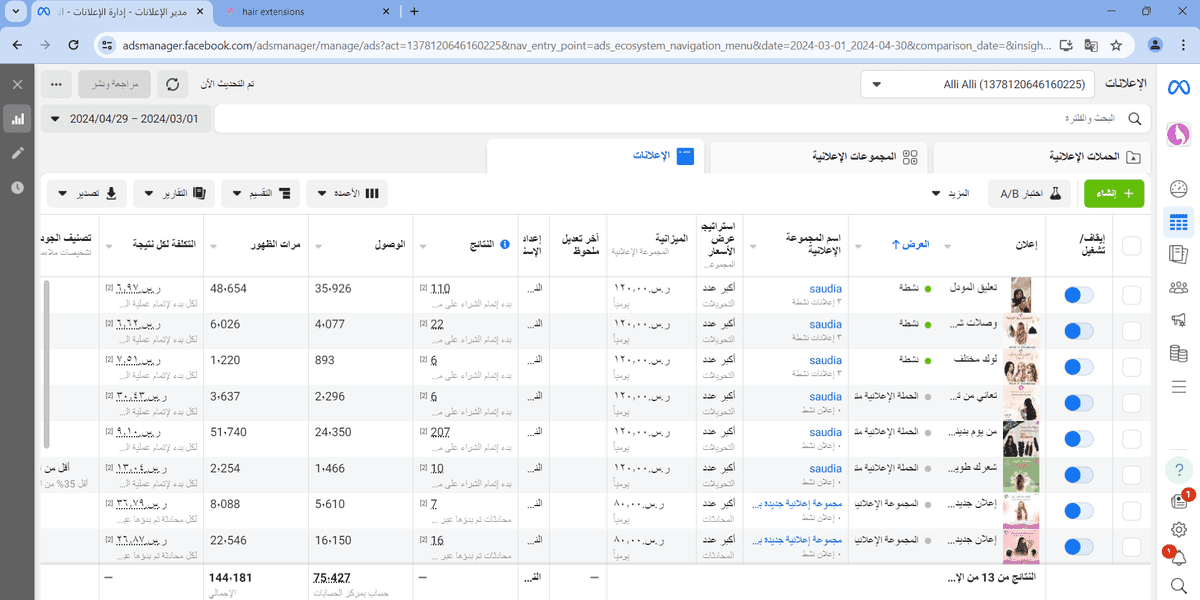Image resolution: width=1200 pixels, height=600 pixels.
Task: Open the saudia ad set link in first row
Action: pos(825,288)
